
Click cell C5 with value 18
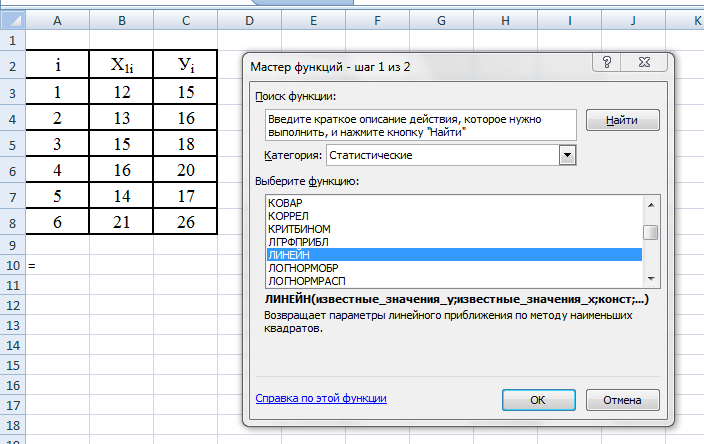click(x=186, y=144)
